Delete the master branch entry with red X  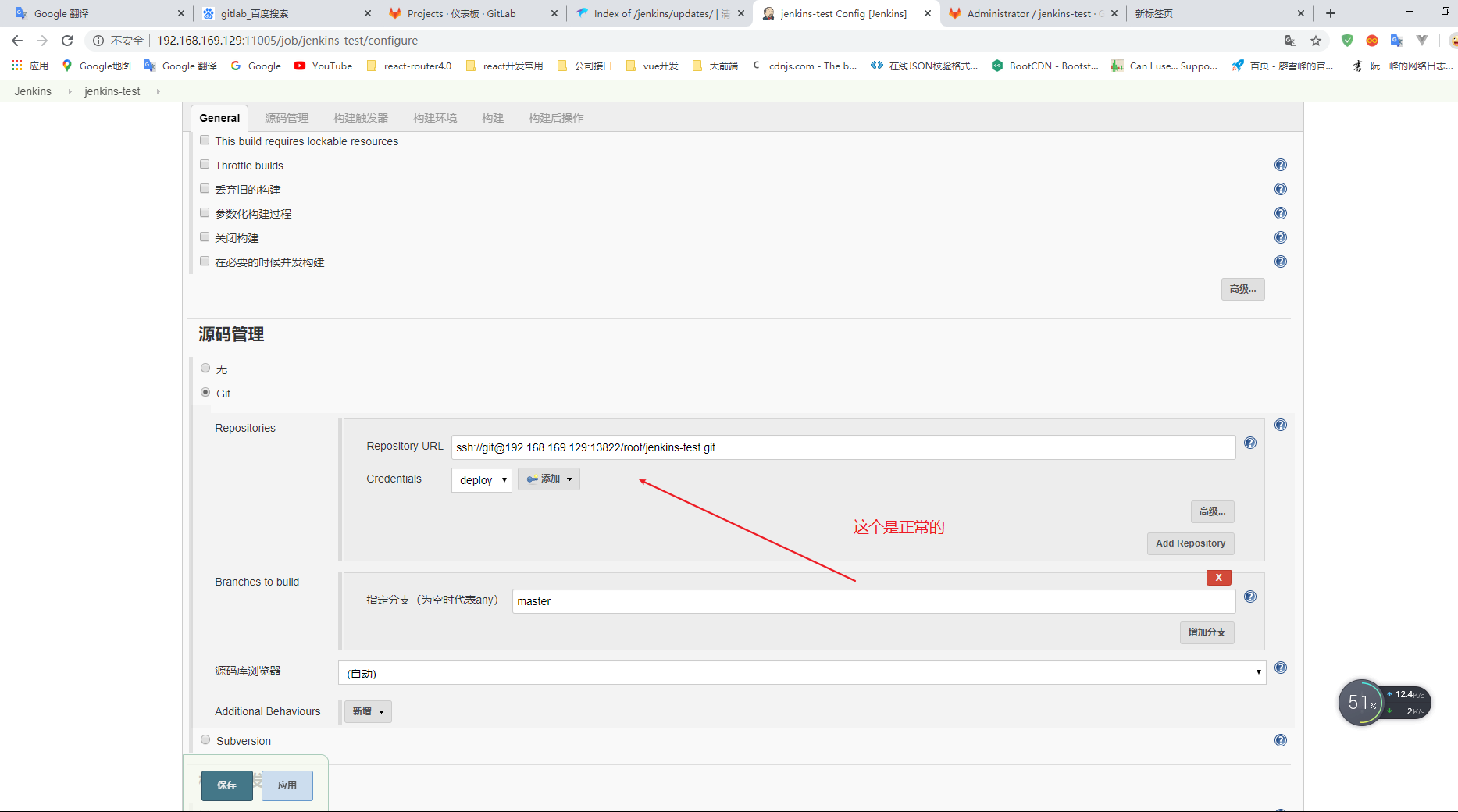pos(1218,578)
